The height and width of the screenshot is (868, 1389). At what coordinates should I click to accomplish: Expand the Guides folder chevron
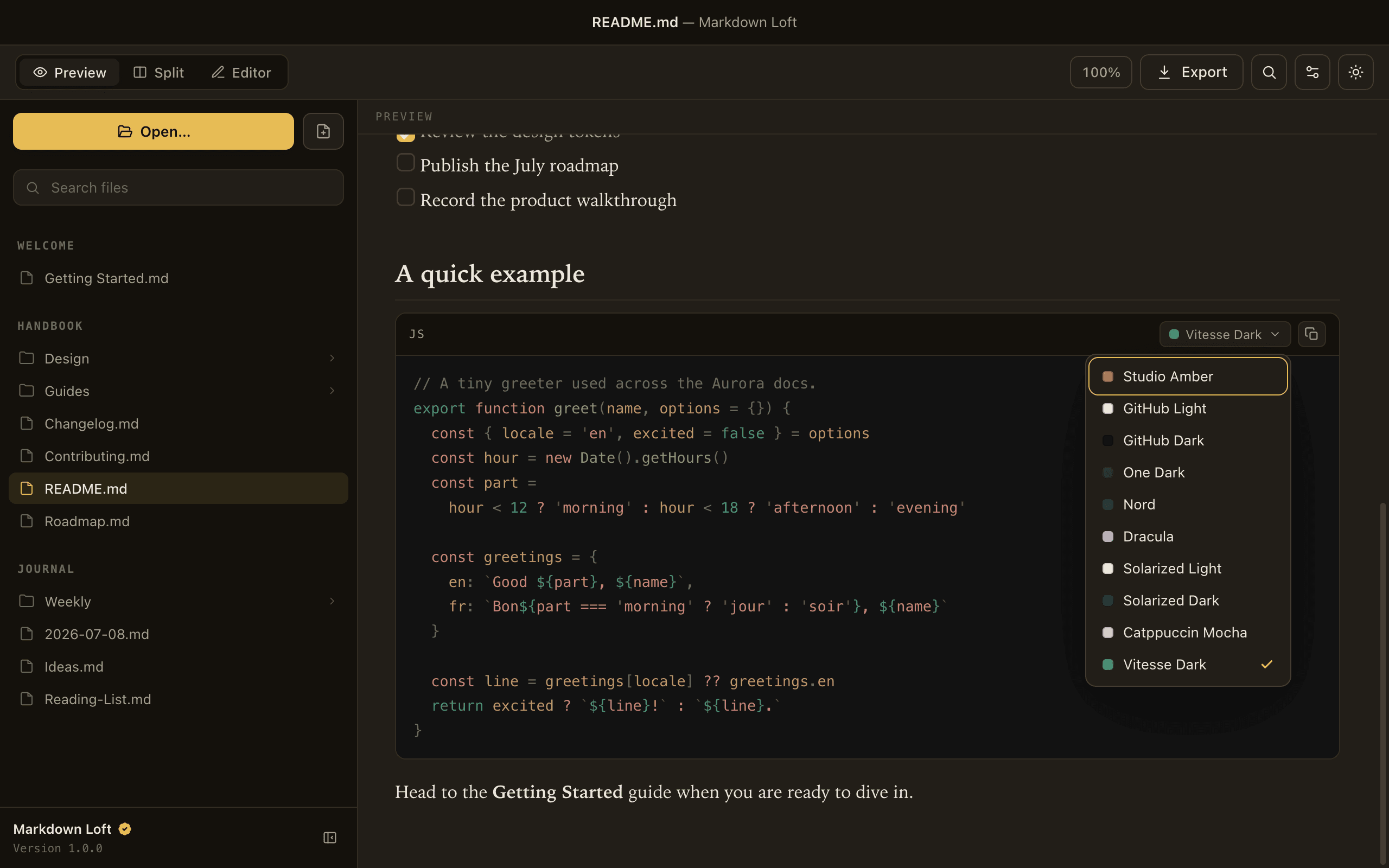tap(332, 391)
